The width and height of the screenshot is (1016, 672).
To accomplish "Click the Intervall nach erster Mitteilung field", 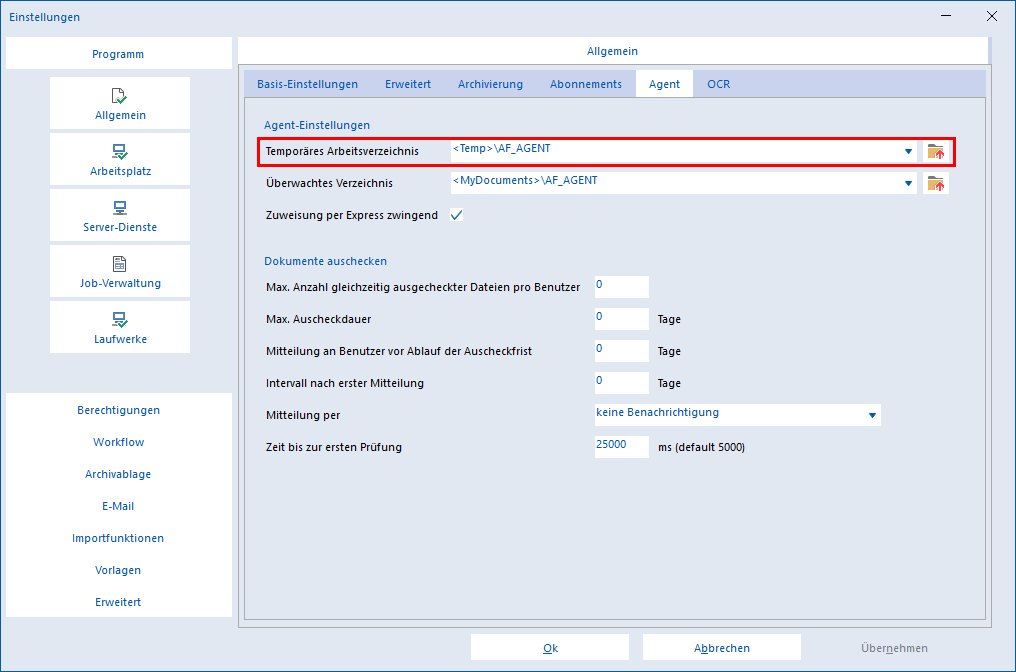I will pos(621,382).
